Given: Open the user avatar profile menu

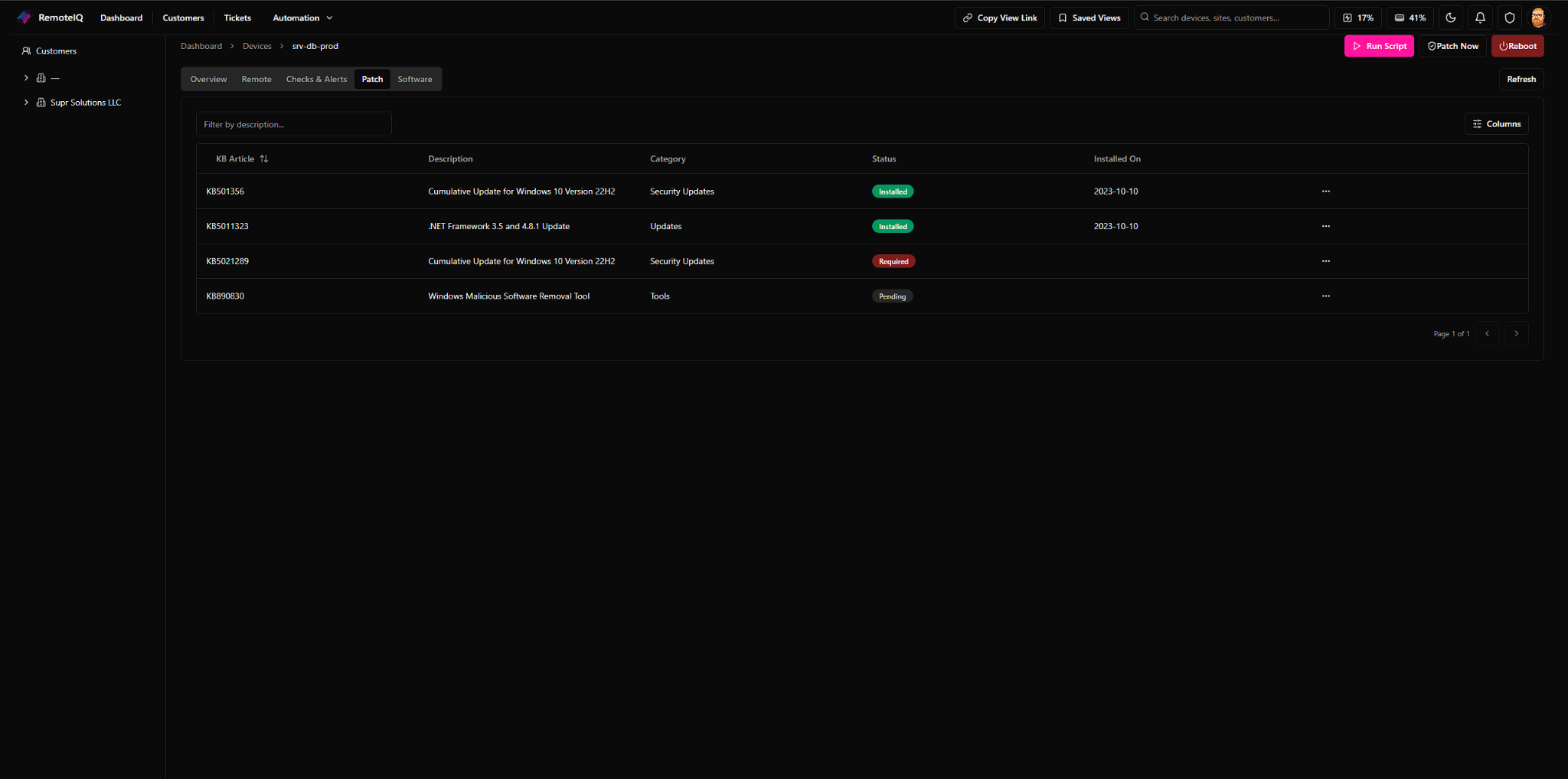Looking at the screenshot, I should click(1539, 17).
